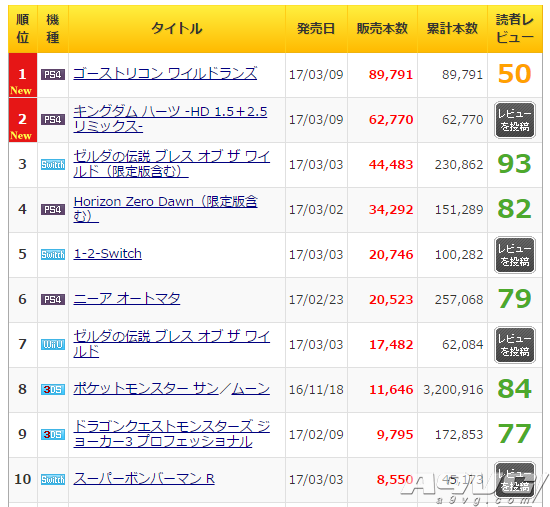Open the 1-2-Switch title link
This screenshot has width=550, height=507.
point(108,254)
